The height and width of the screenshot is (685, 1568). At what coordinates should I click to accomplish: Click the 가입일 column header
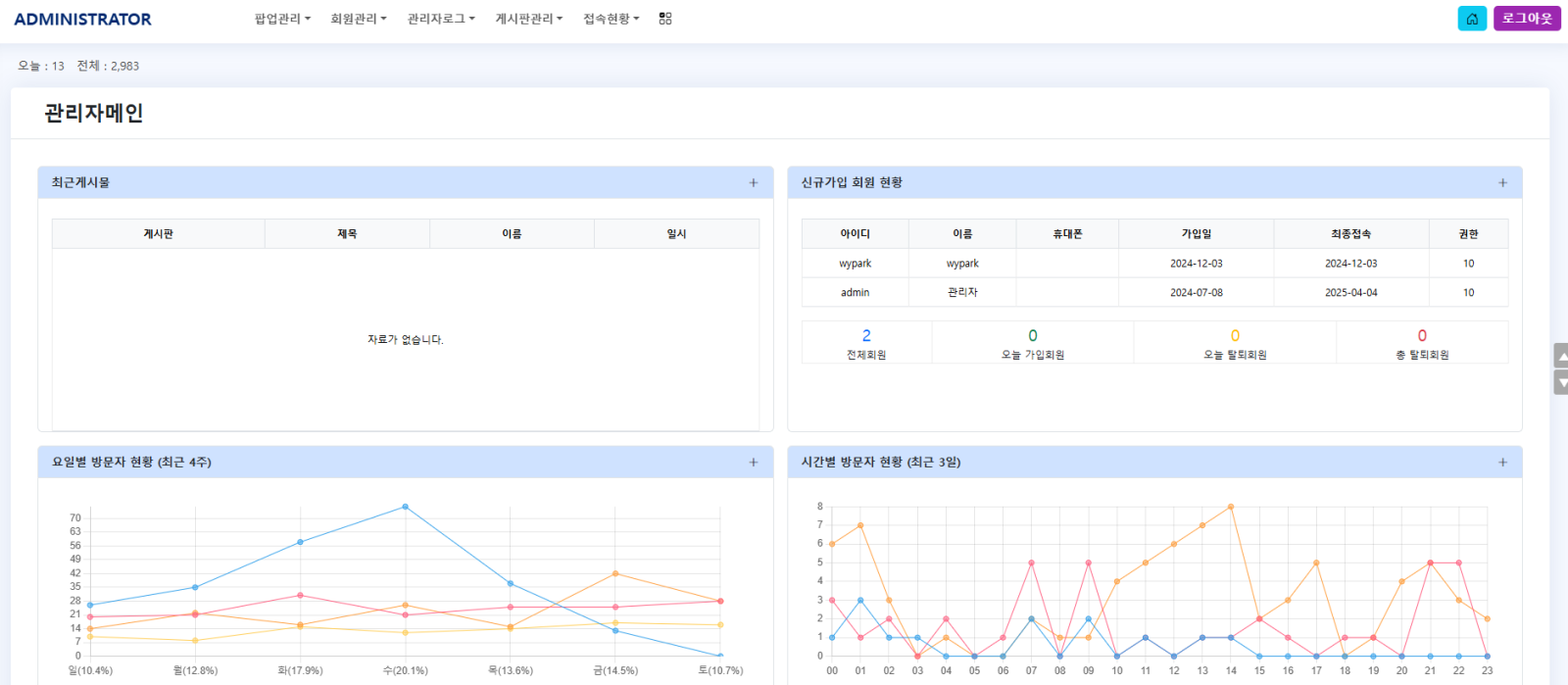tap(1197, 234)
